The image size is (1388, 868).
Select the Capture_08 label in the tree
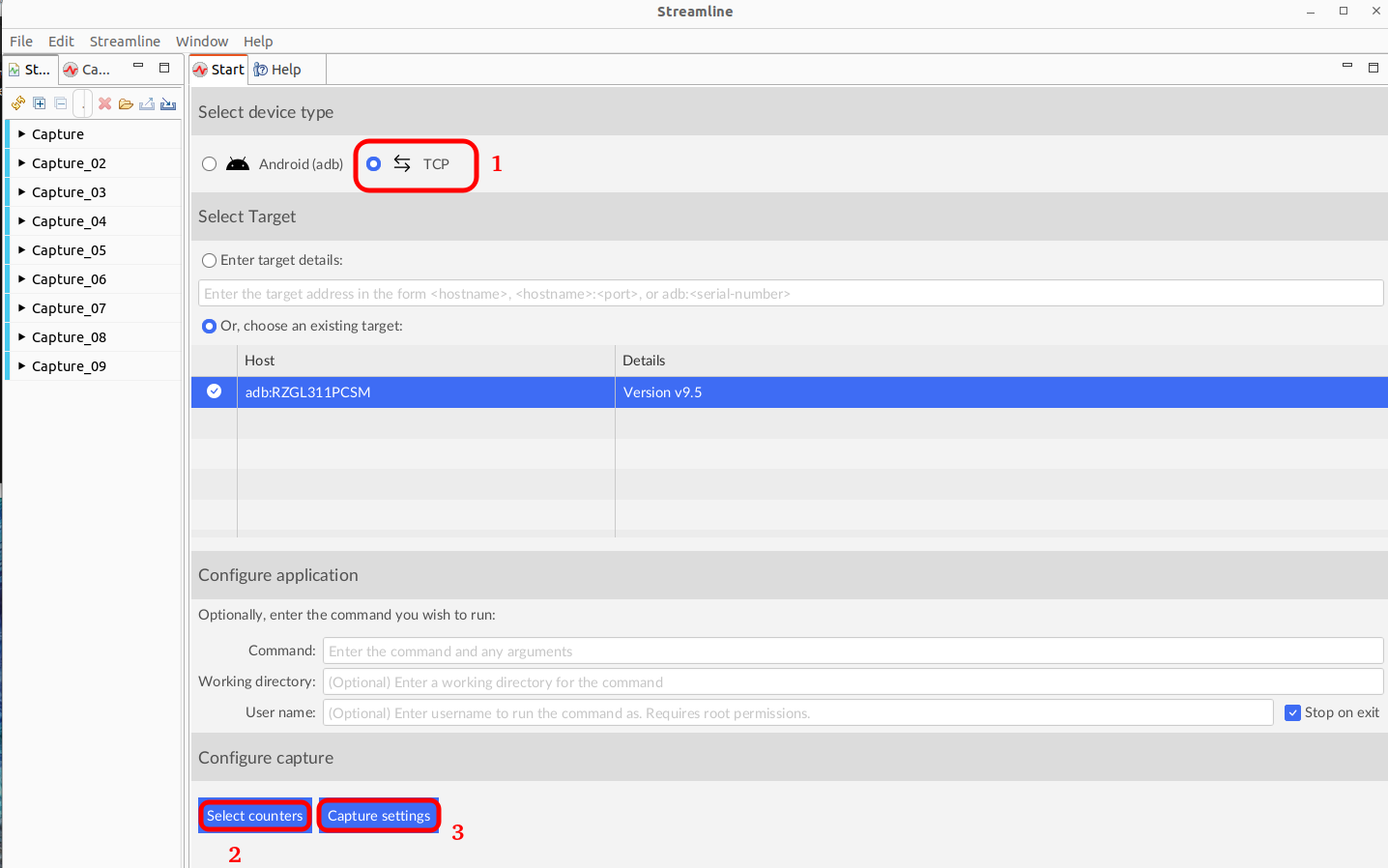[x=69, y=337]
